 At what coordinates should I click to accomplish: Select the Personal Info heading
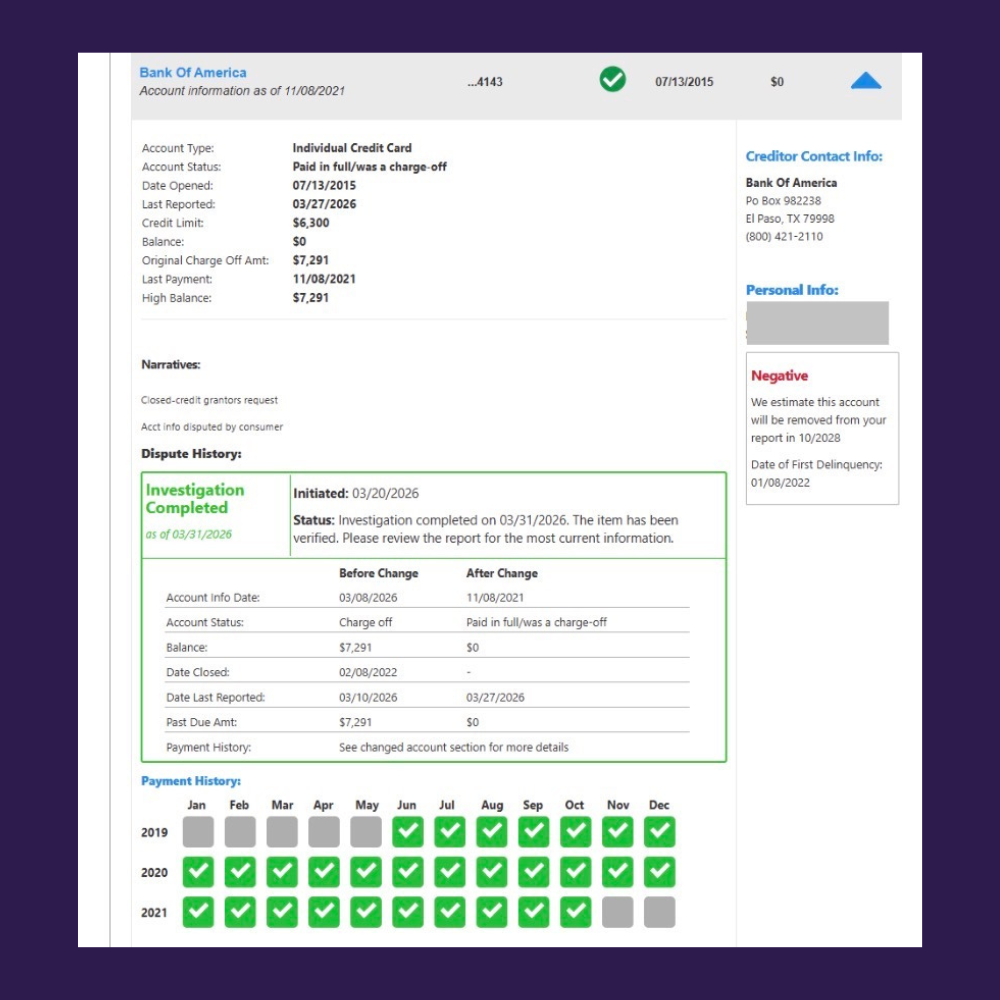tap(791, 290)
